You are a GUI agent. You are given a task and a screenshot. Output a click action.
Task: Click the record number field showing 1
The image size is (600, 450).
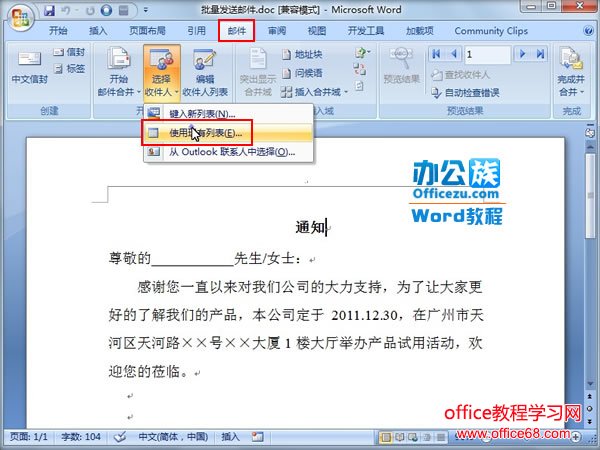487,55
